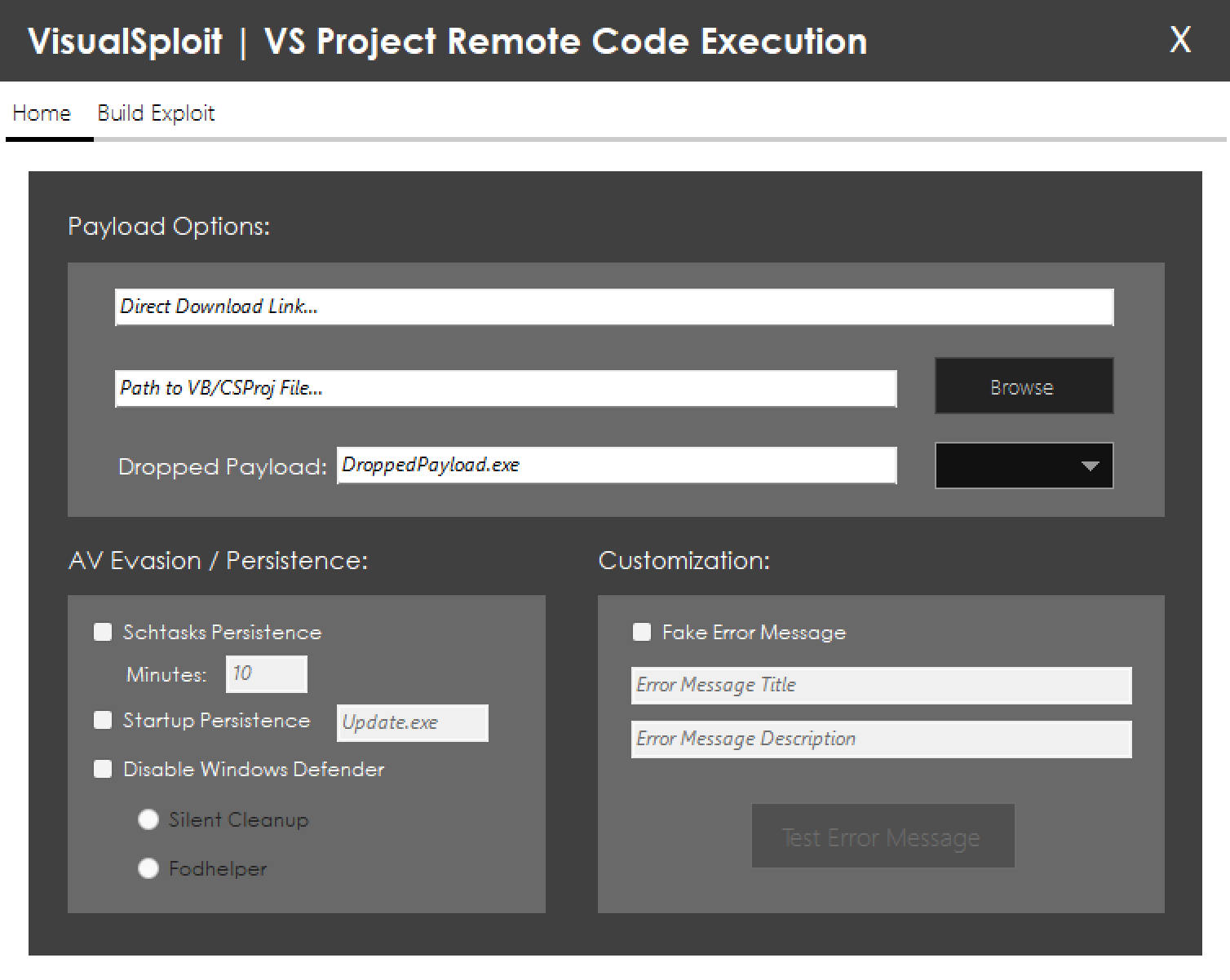This screenshot has width=1230, height=980.
Task: Close the VisualSploit window with X
Action: [x=1180, y=40]
